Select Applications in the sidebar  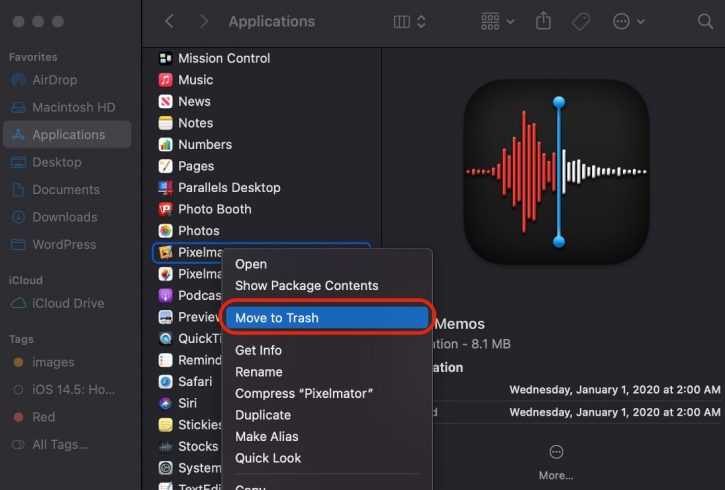tap(67, 135)
